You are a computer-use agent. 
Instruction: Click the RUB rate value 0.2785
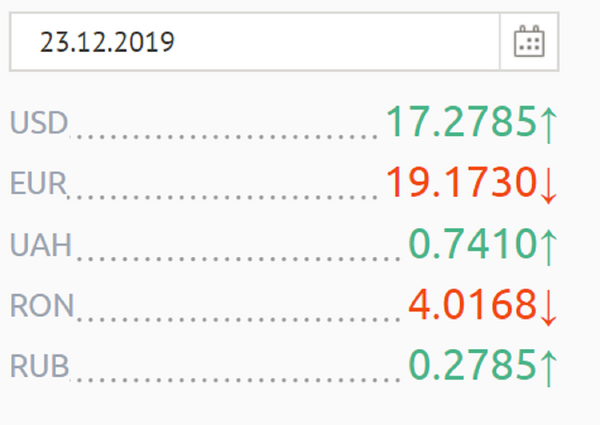pos(473,365)
